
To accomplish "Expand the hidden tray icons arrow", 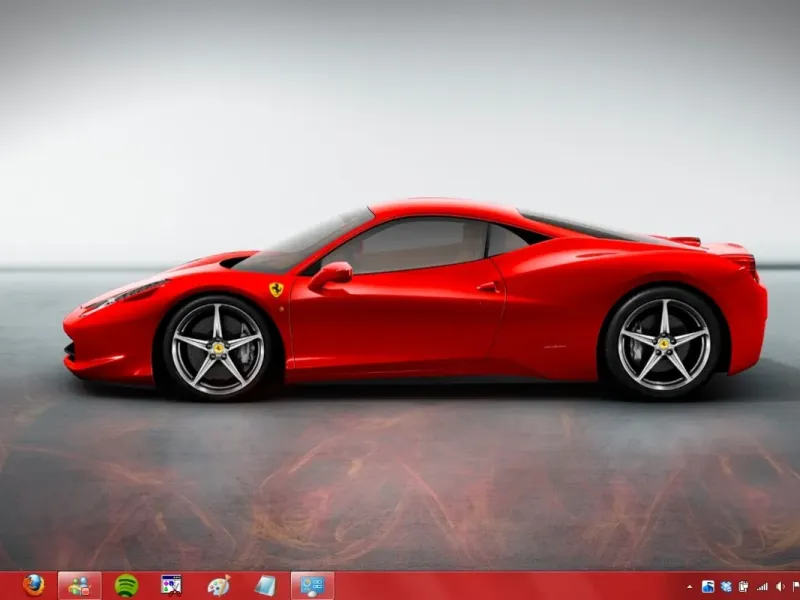I will [x=689, y=586].
